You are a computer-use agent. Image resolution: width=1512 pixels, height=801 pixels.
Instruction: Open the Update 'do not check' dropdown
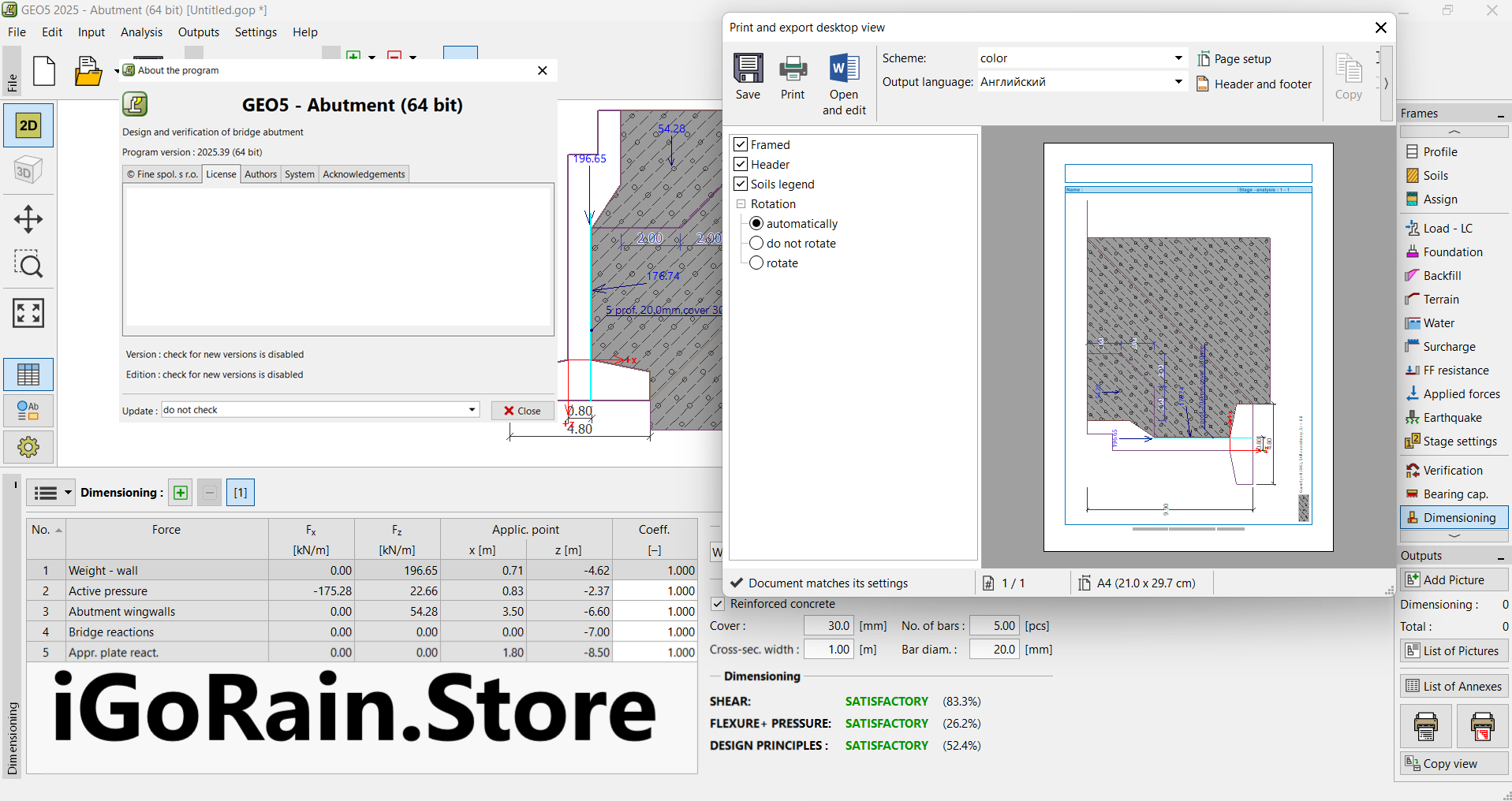pos(320,410)
